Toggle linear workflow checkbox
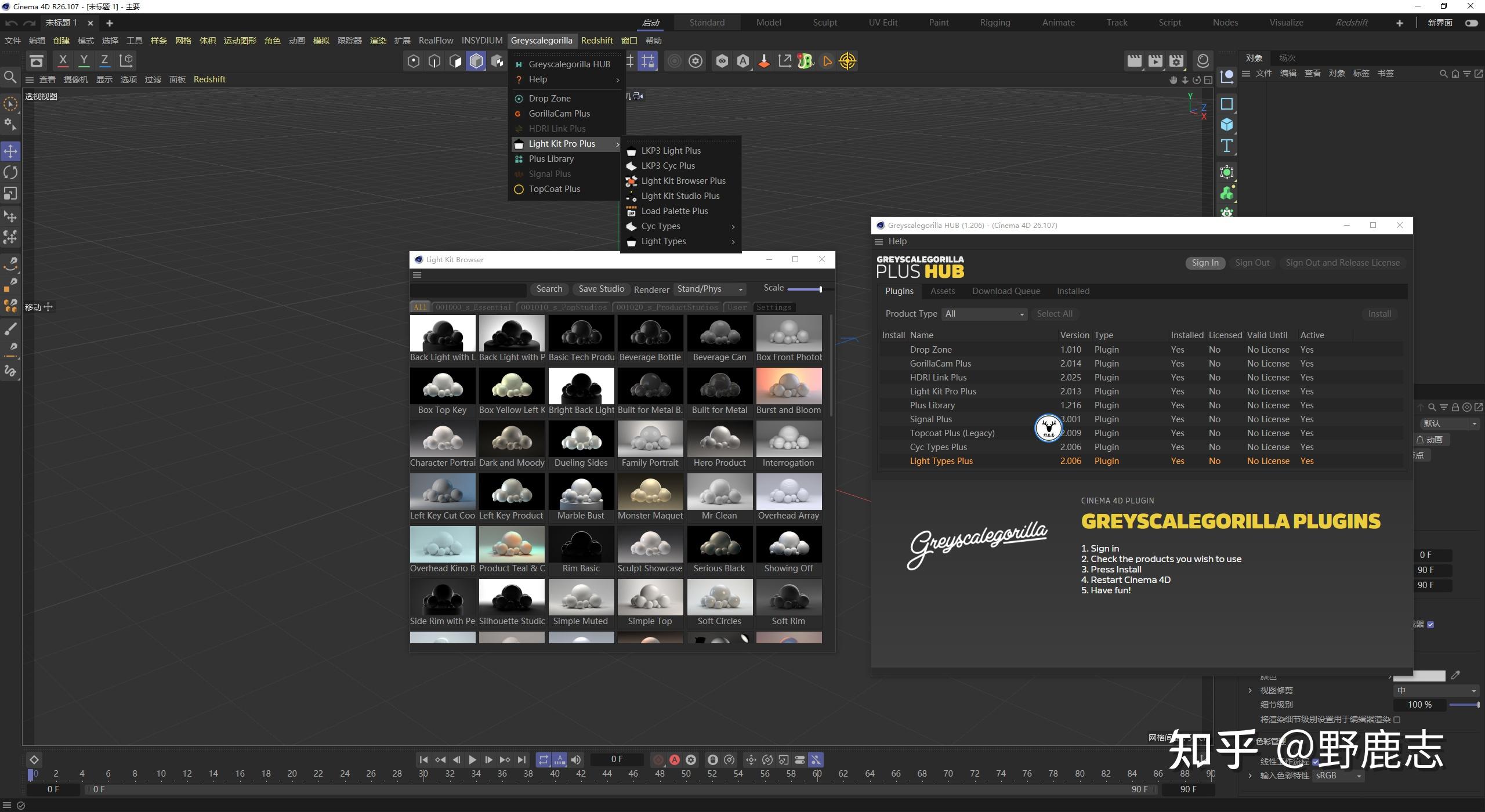Viewport: 1485px width, 812px height. click(x=1316, y=762)
